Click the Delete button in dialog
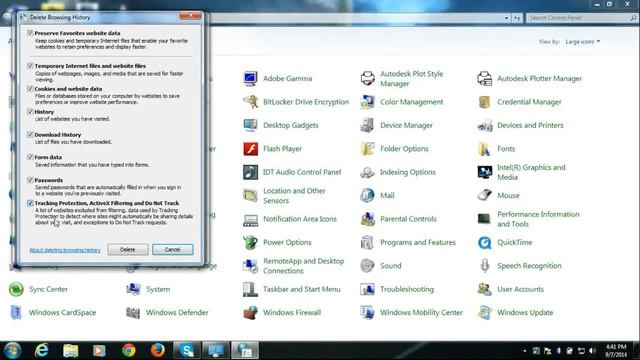 [x=128, y=249]
